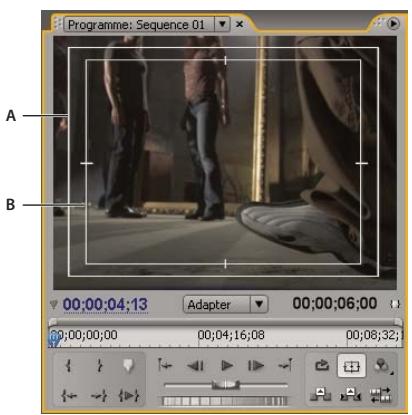Open the Trim monitor
The image size is (412, 415).
click(x=381, y=395)
